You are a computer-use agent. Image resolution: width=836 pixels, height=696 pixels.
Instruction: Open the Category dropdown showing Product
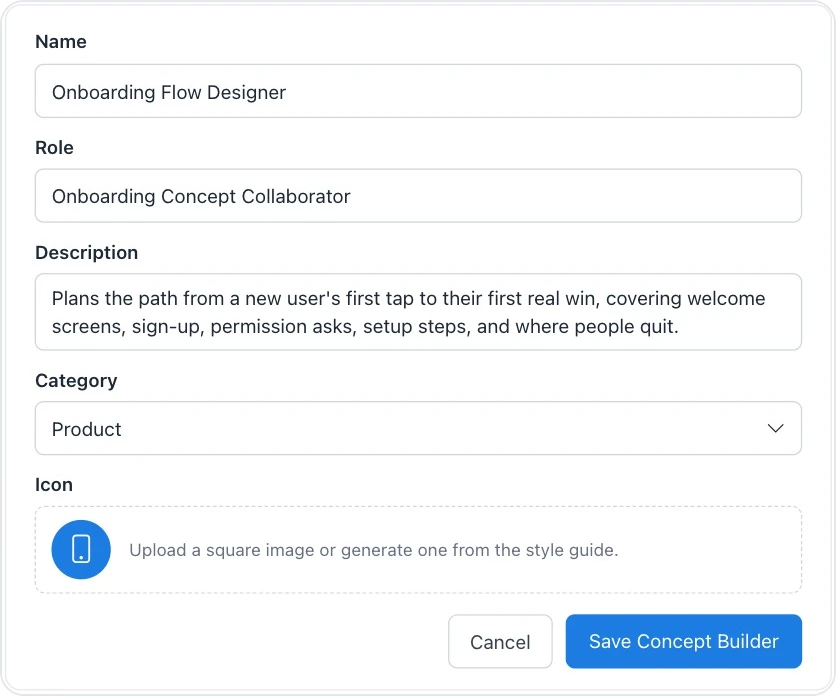coord(418,428)
